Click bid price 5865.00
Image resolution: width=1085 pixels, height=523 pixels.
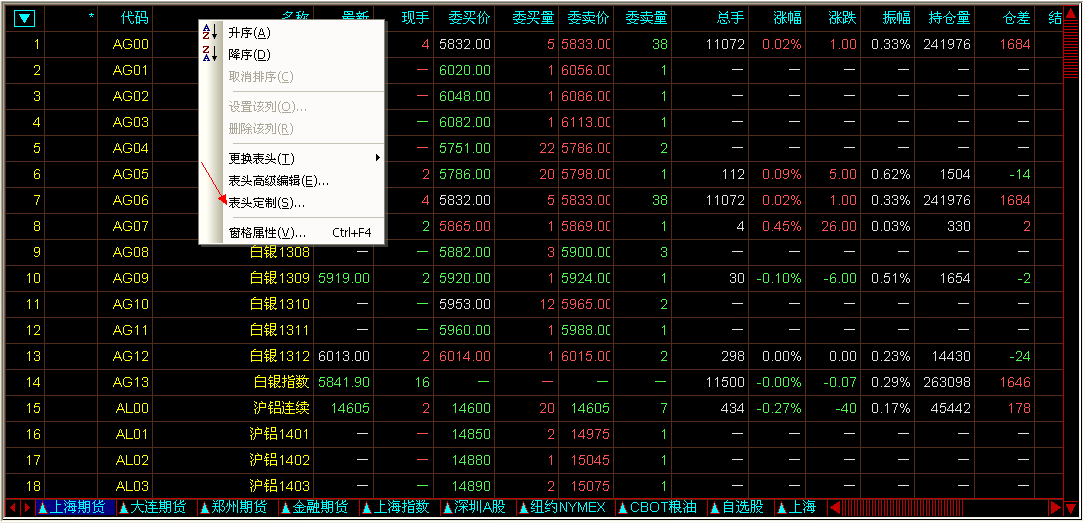(x=465, y=226)
